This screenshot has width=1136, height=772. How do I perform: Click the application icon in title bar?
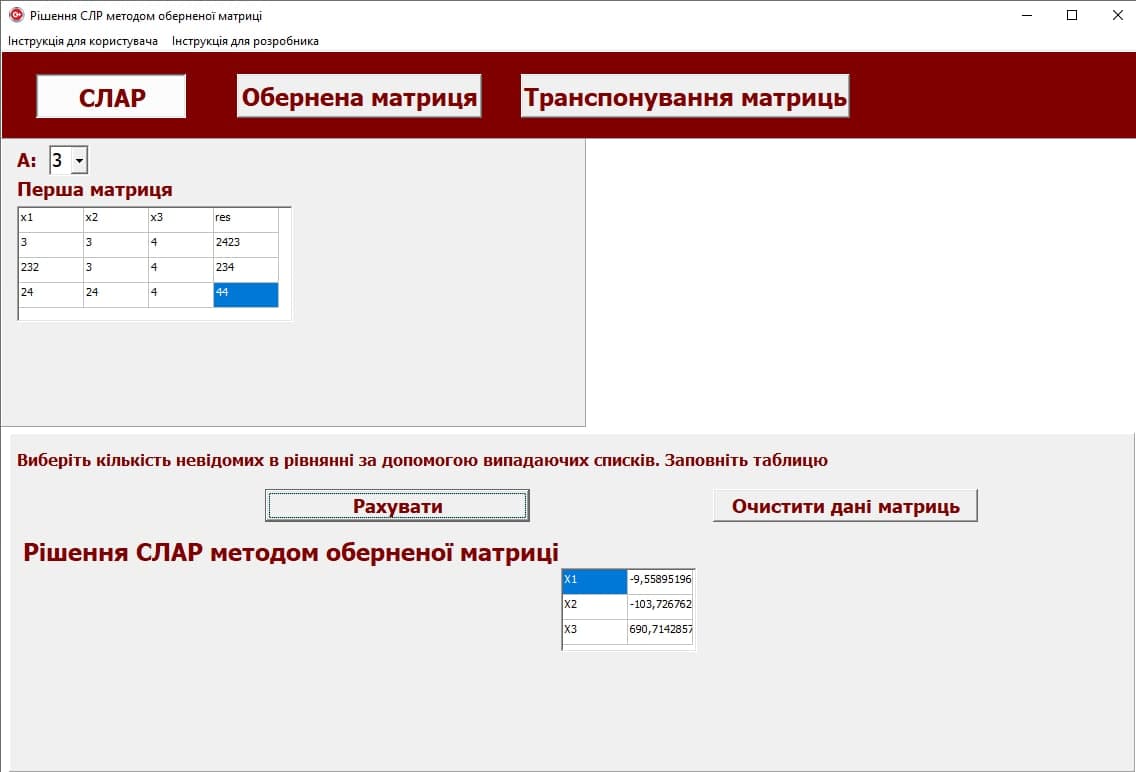(x=16, y=14)
